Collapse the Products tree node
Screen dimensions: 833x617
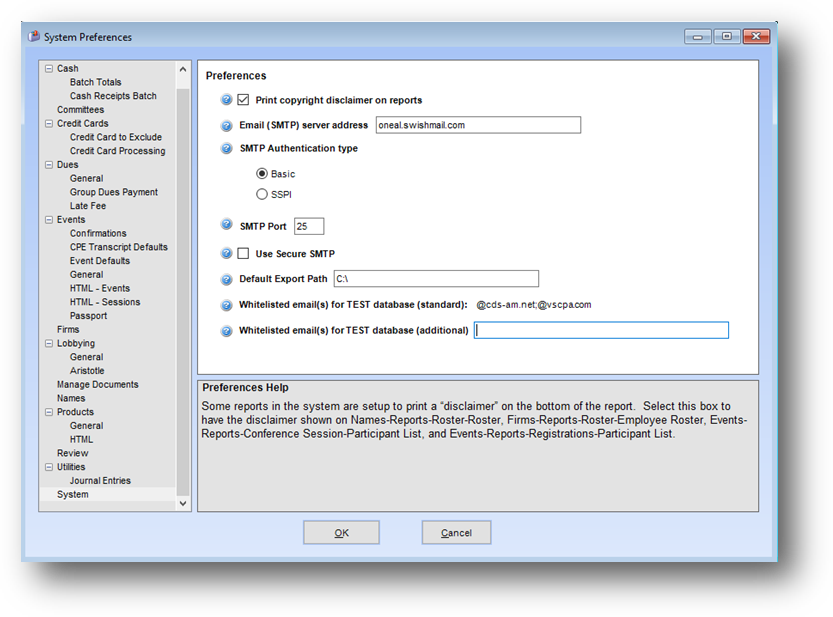click(49, 412)
